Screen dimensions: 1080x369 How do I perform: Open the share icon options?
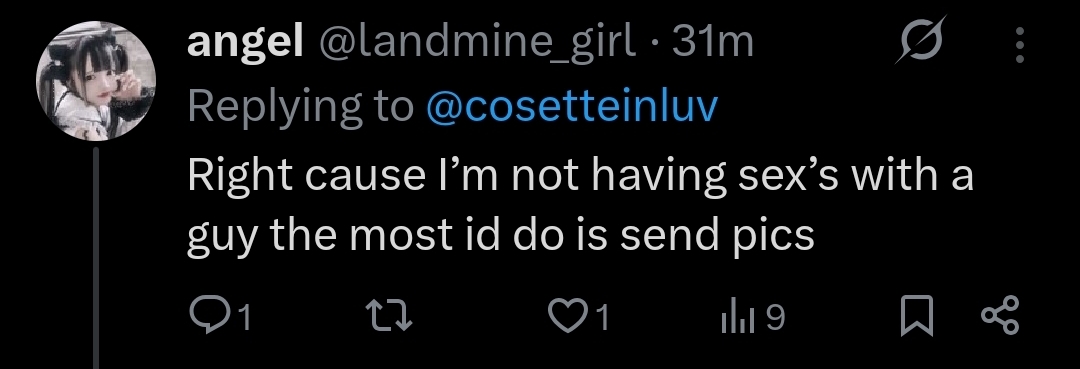[999, 316]
